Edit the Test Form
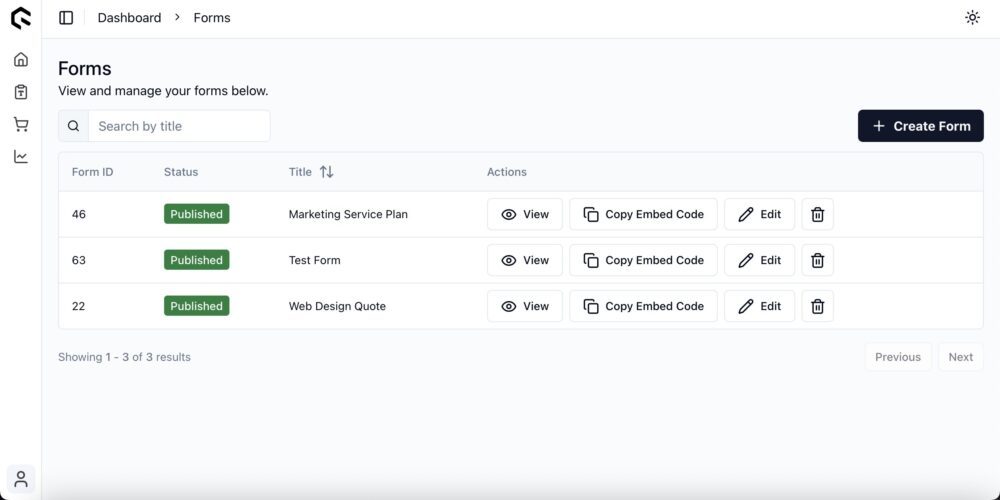The width and height of the screenshot is (1000, 500). [x=760, y=260]
